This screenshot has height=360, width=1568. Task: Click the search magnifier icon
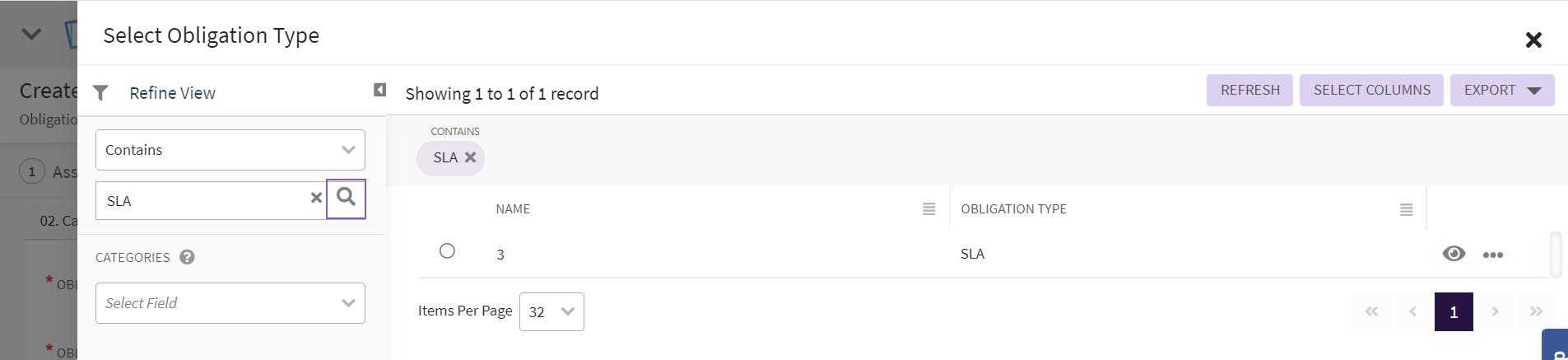[x=347, y=199]
